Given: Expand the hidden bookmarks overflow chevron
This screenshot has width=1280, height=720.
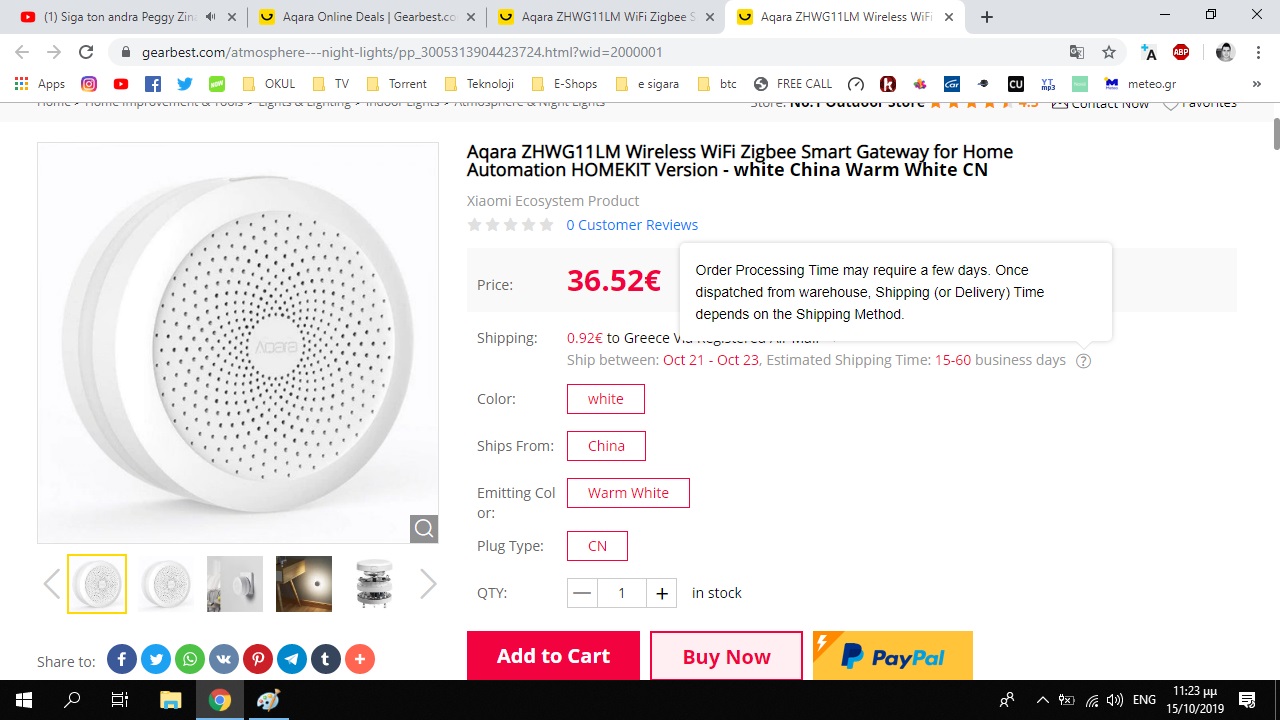Looking at the screenshot, I should click(1257, 84).
